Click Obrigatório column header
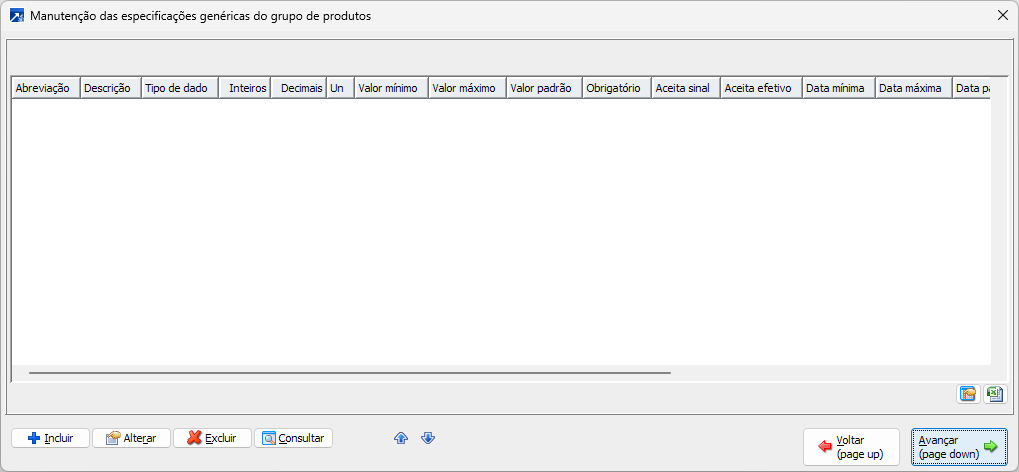Viewport: 1019px width, 472px height. click(617, 88)
